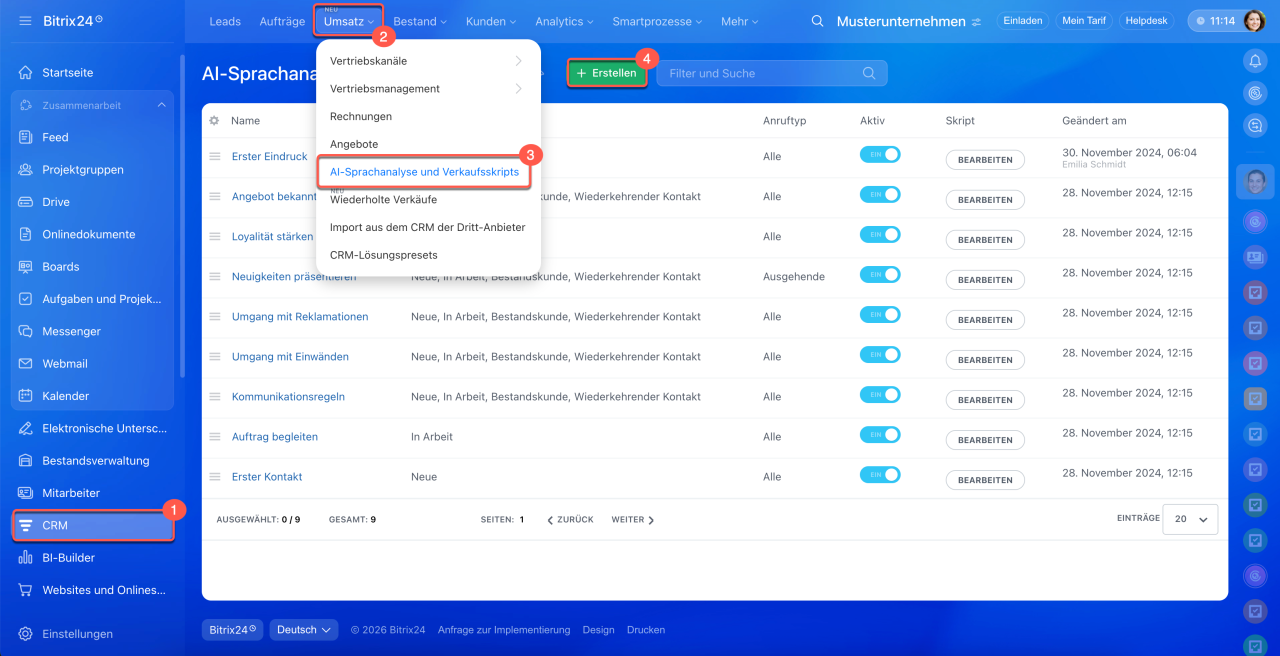Open Kalender in the left sidebar
1280x656 pixels.
pos(65,396)
